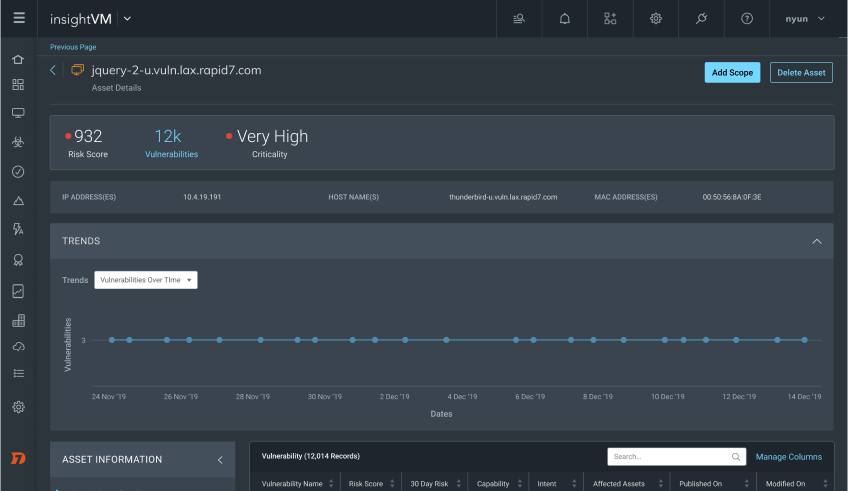Click IP address 10.4.19.191
This screenshot has width=848, height=491.
pyautogui.click(x=202, y=197)
